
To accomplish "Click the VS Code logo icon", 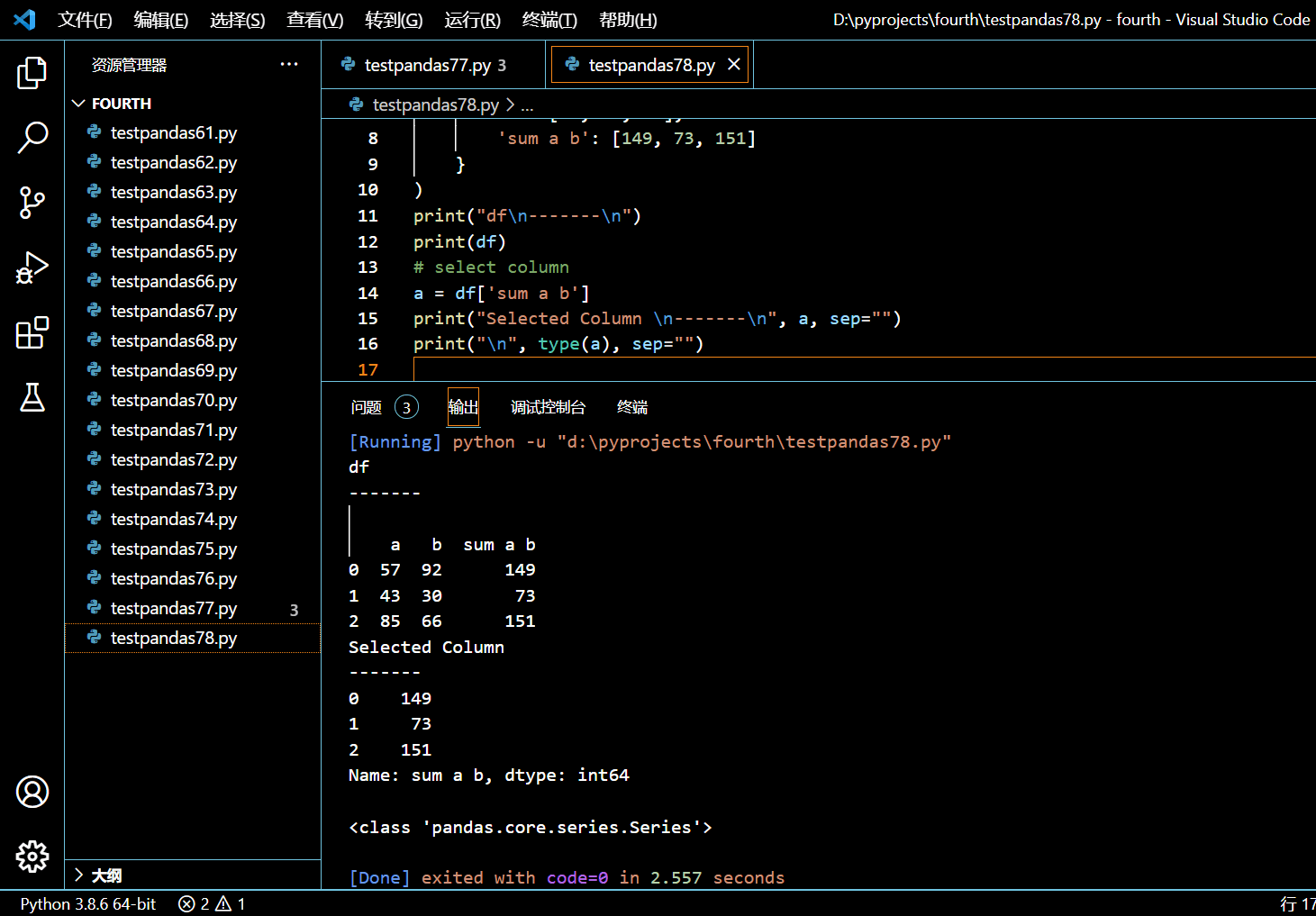I will point(24,19).
